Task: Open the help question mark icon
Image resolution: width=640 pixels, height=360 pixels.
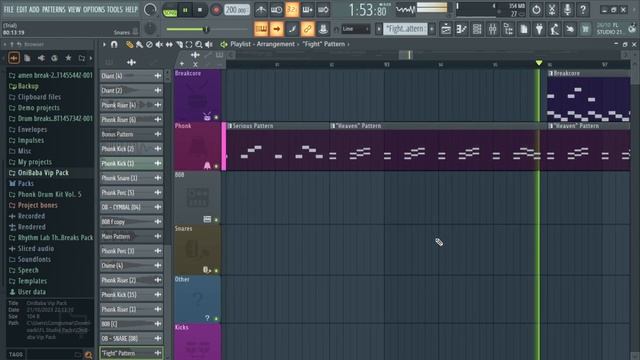Action: (583, 9)
